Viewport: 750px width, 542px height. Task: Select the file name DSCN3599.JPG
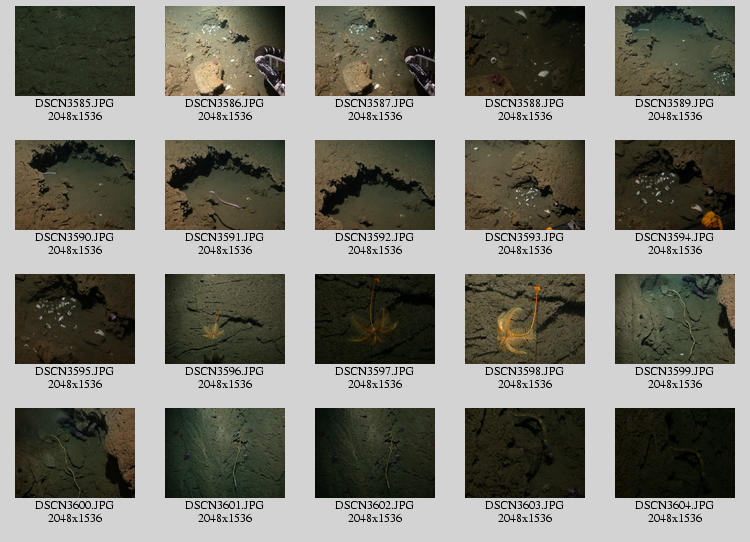[x=674, y=371]
